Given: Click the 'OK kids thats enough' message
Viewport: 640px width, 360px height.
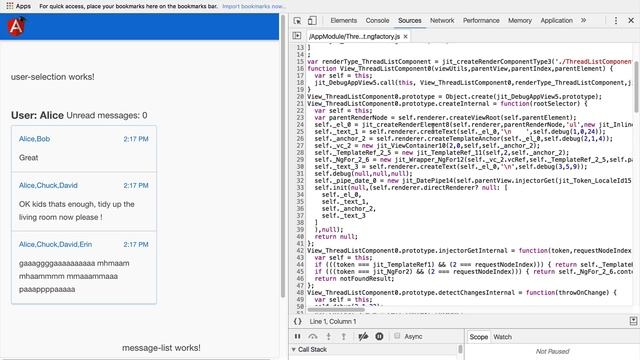Looking at the screenshot, I should pos(77,211).
